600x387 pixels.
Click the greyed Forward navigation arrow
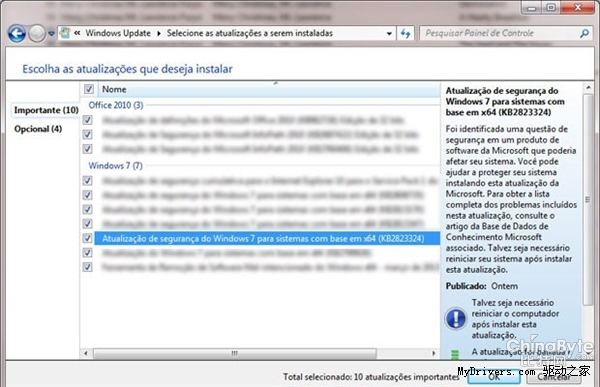37,34
